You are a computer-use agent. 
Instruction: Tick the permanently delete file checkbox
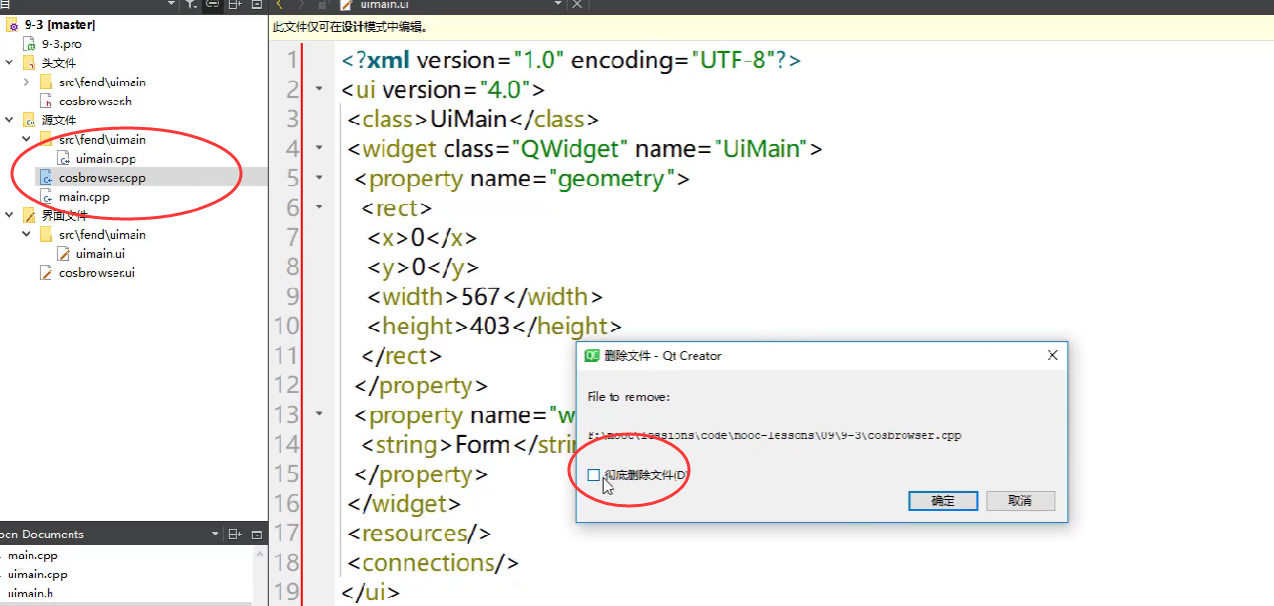coord(594,475)
